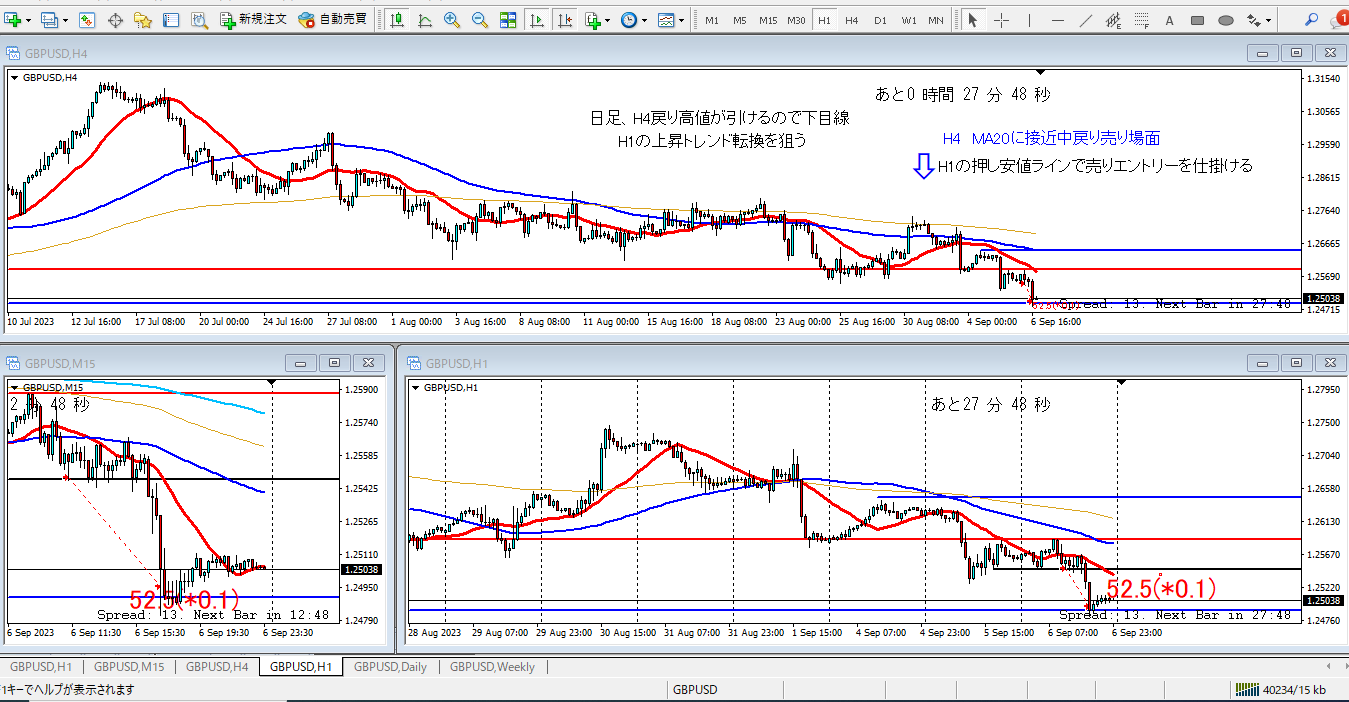The width and height of the screenshot is (1349, 702).
Task: Tile the chart windows icon
Action: coord(508,20)
